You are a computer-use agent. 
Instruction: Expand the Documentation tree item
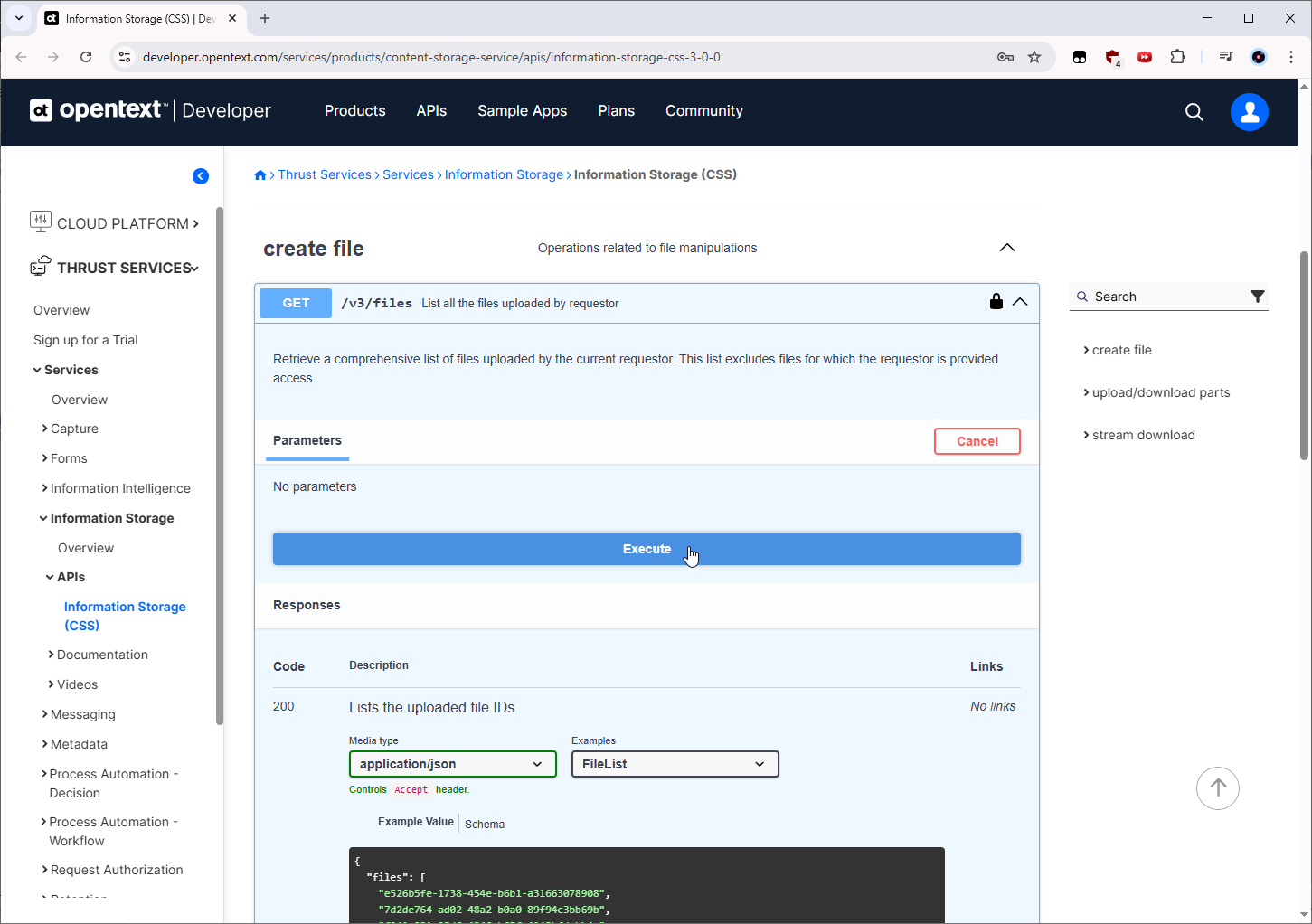(52, 655)
